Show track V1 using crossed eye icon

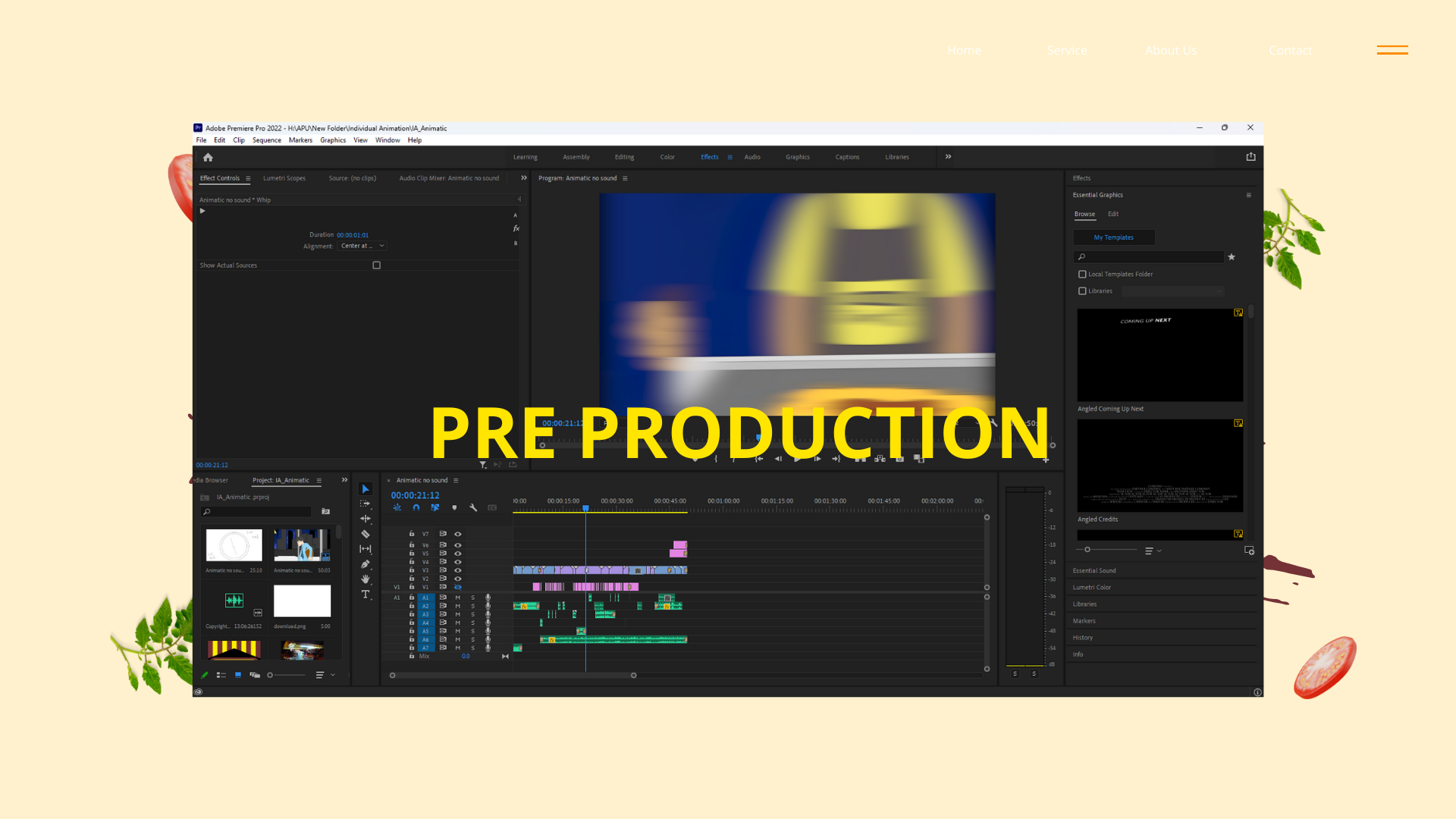pos(457,587)
